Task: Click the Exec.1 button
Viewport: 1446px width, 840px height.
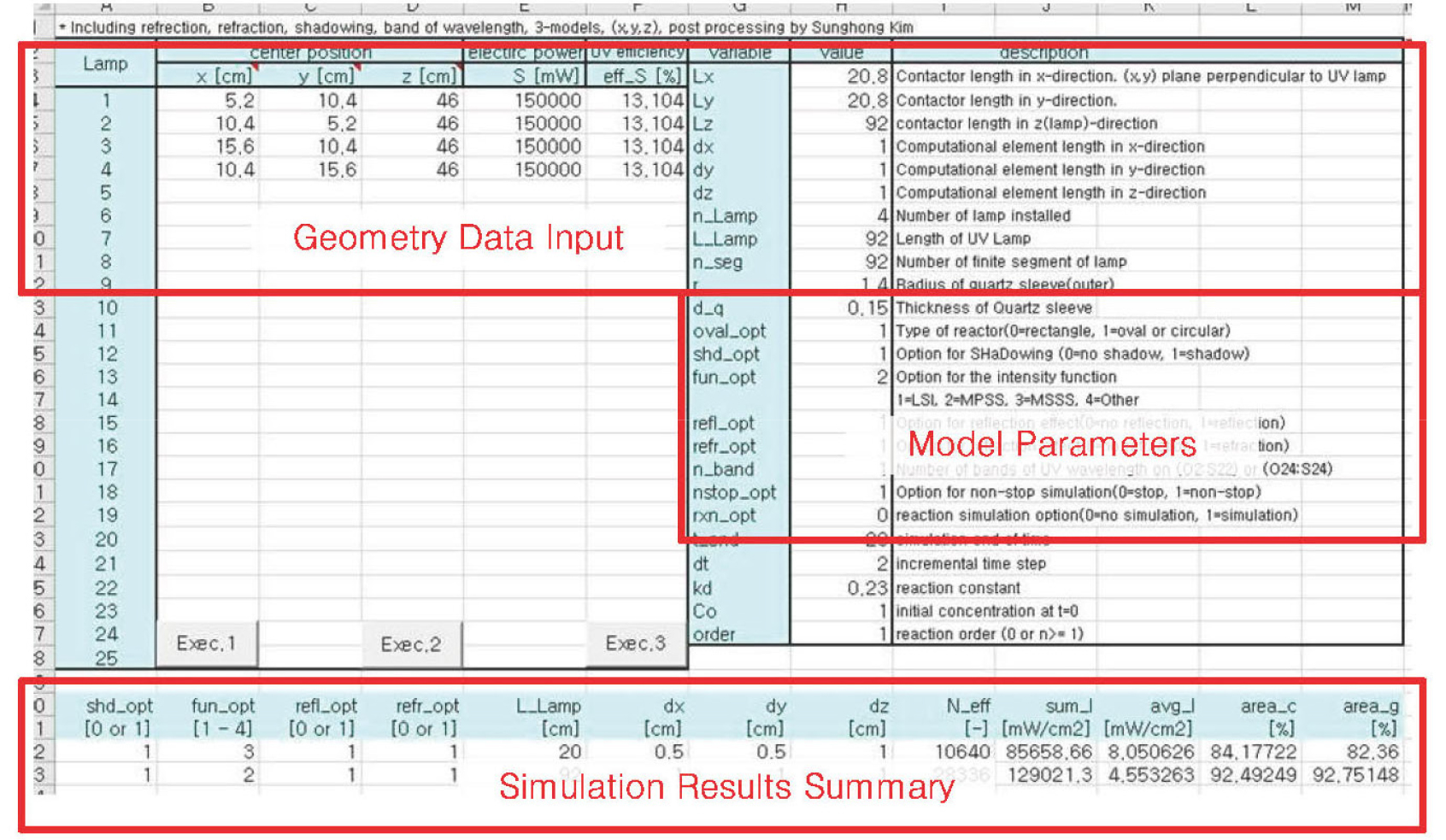Action: tap(207, 643)
